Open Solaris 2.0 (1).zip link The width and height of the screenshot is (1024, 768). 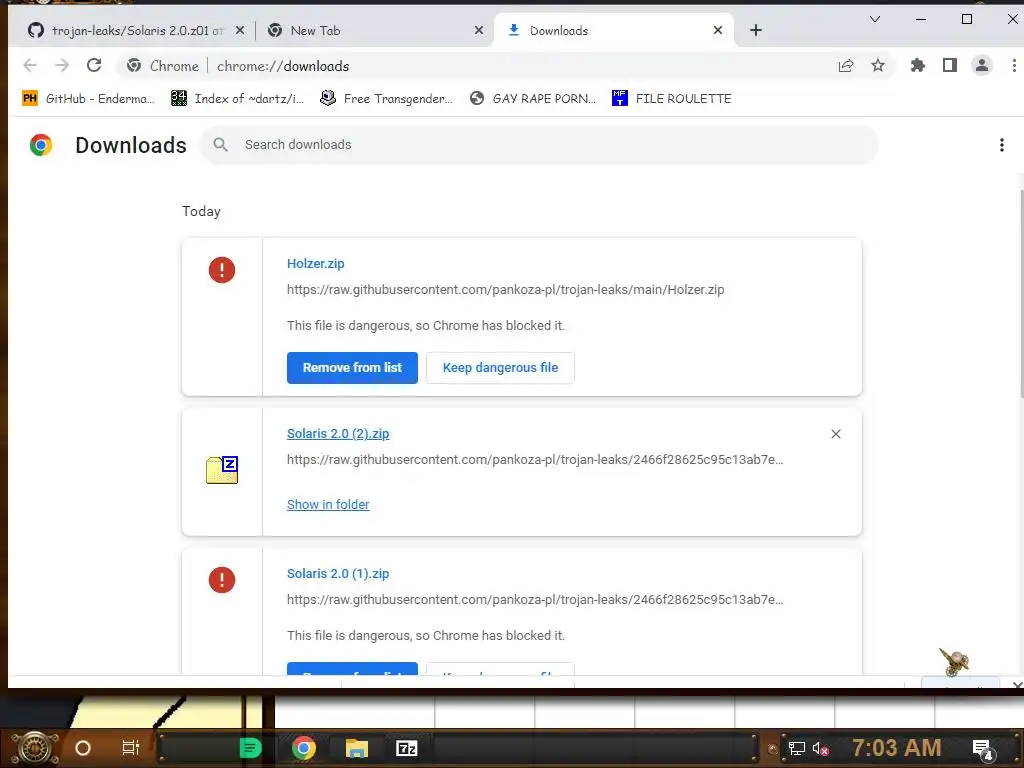[x=338, y=573]
